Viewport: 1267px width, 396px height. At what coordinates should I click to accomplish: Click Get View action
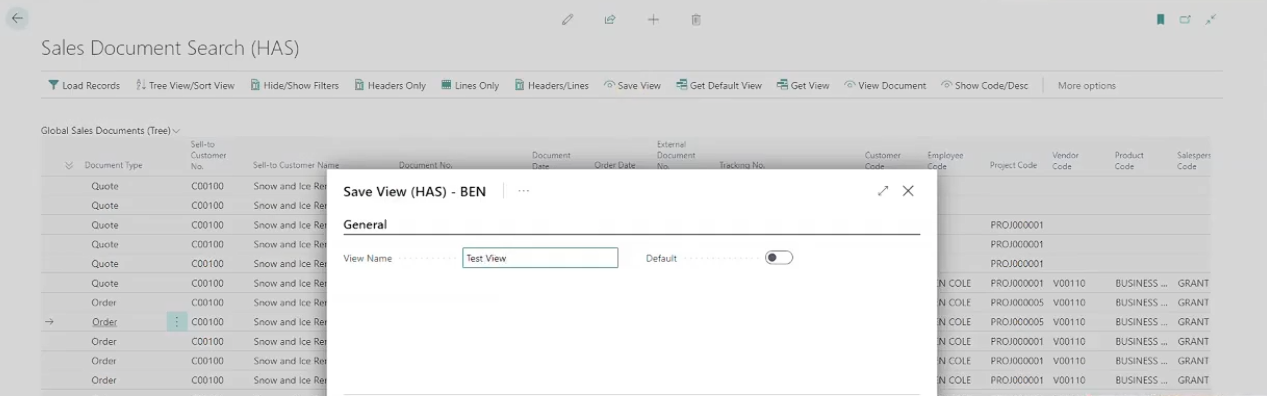803,86
